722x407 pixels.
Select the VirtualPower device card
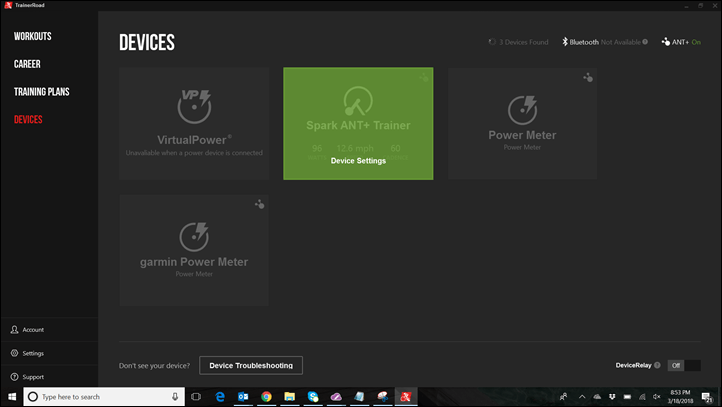click(x=194, y=123)
